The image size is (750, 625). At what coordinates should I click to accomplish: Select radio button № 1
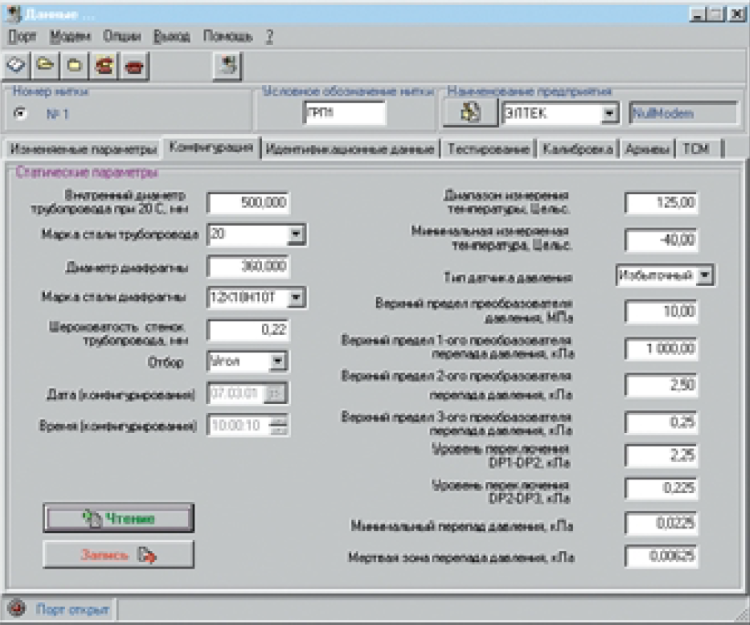click(20, 114)
